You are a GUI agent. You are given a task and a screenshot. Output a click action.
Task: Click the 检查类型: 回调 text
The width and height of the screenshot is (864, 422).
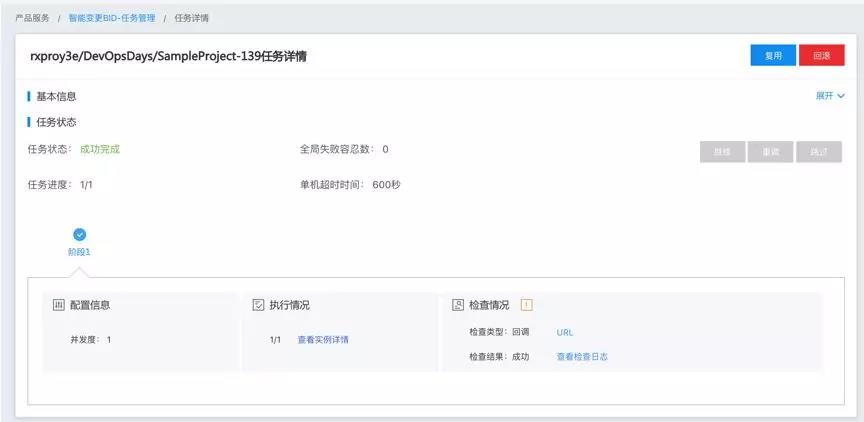pyautogui.click(x=499, y=332)
